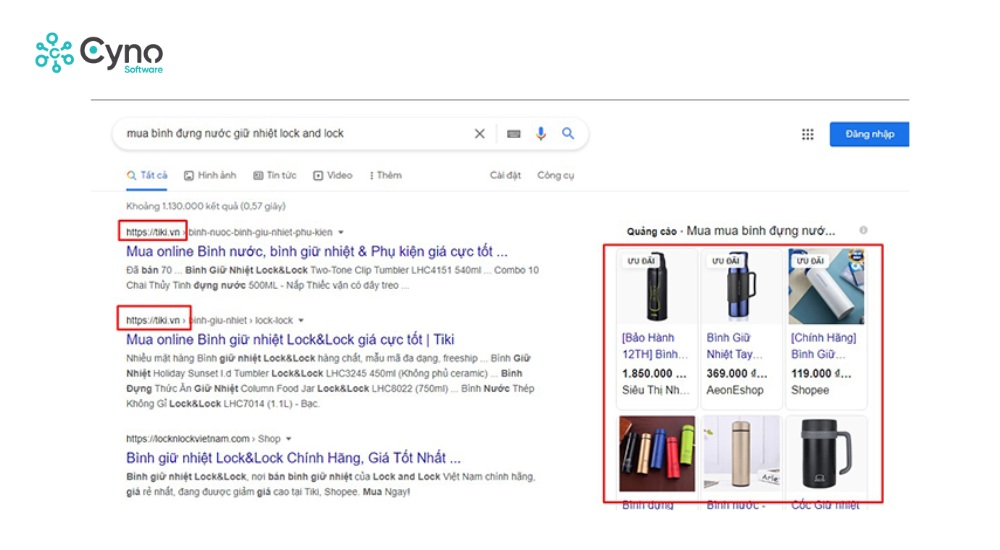The height and width of the screenshot is (550, 1000).
Task: Clear the search box with the X icon
Action: pyautogui.click(x=480, y=133)
